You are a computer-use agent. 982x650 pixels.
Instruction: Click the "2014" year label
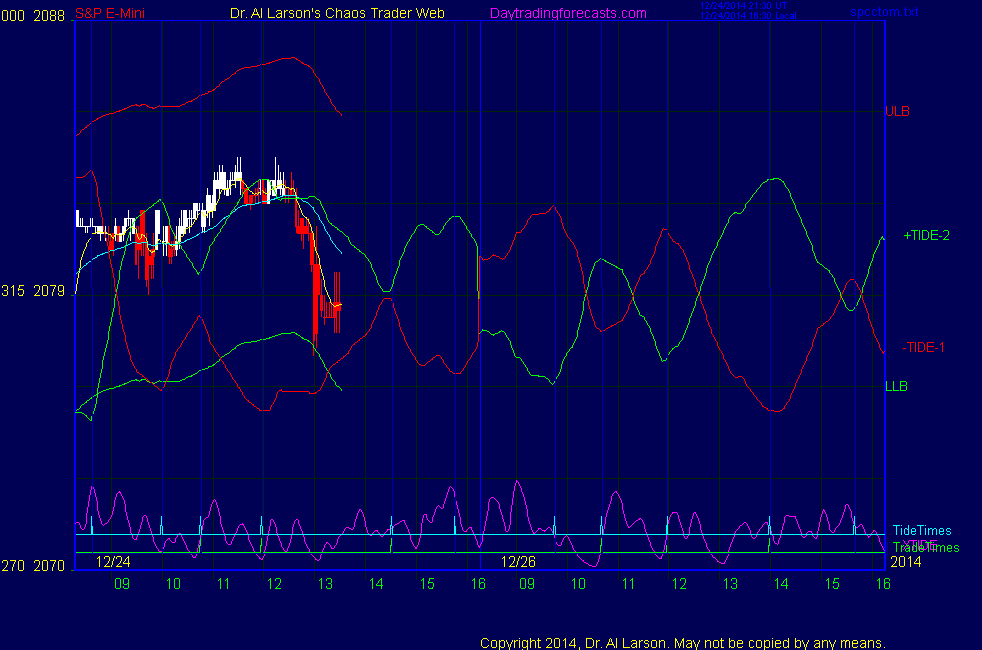click(906, 562)
